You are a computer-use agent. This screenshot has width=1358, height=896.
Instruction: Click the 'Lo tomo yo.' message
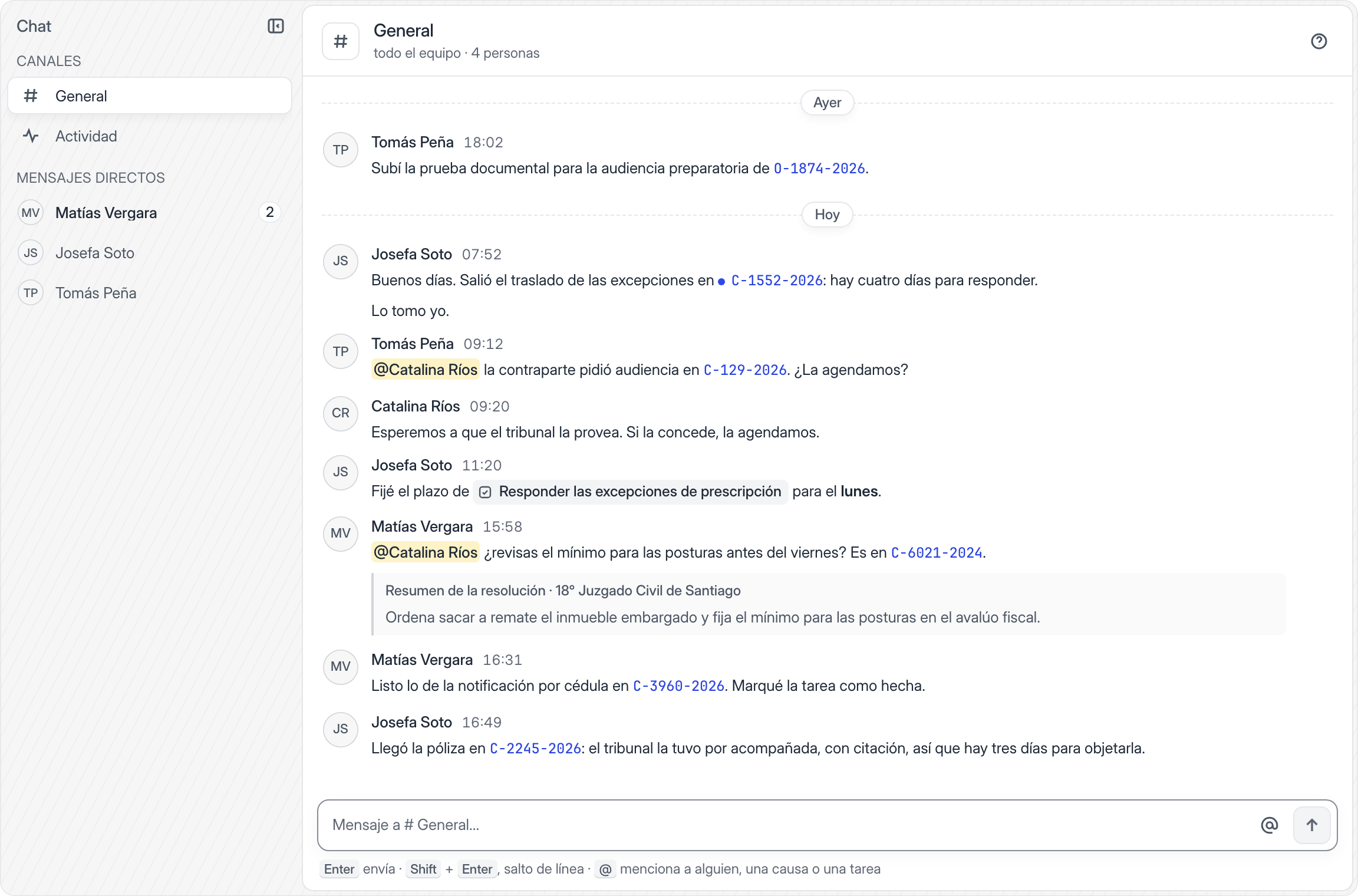(410, 311)
